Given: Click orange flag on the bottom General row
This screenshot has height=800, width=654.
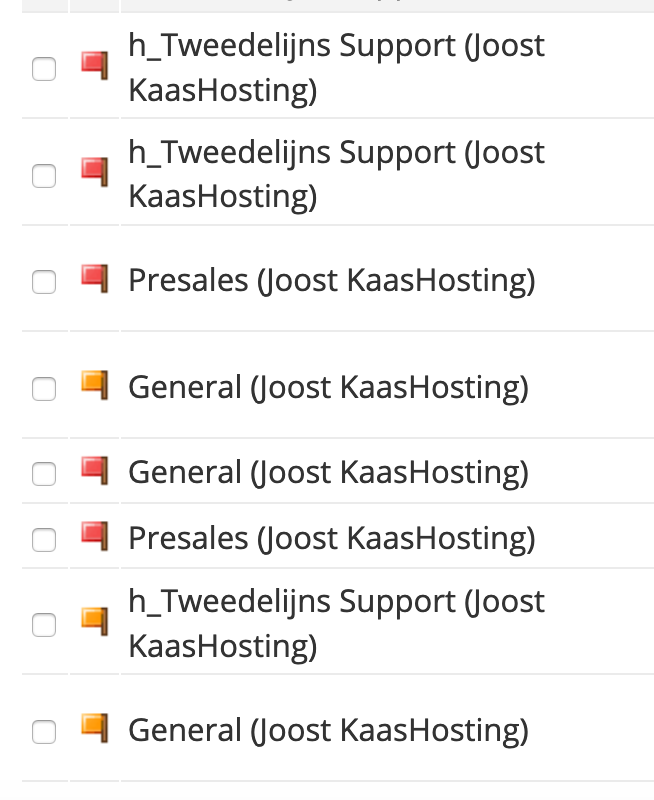Looking at the screenshot, I should [94, 728].
